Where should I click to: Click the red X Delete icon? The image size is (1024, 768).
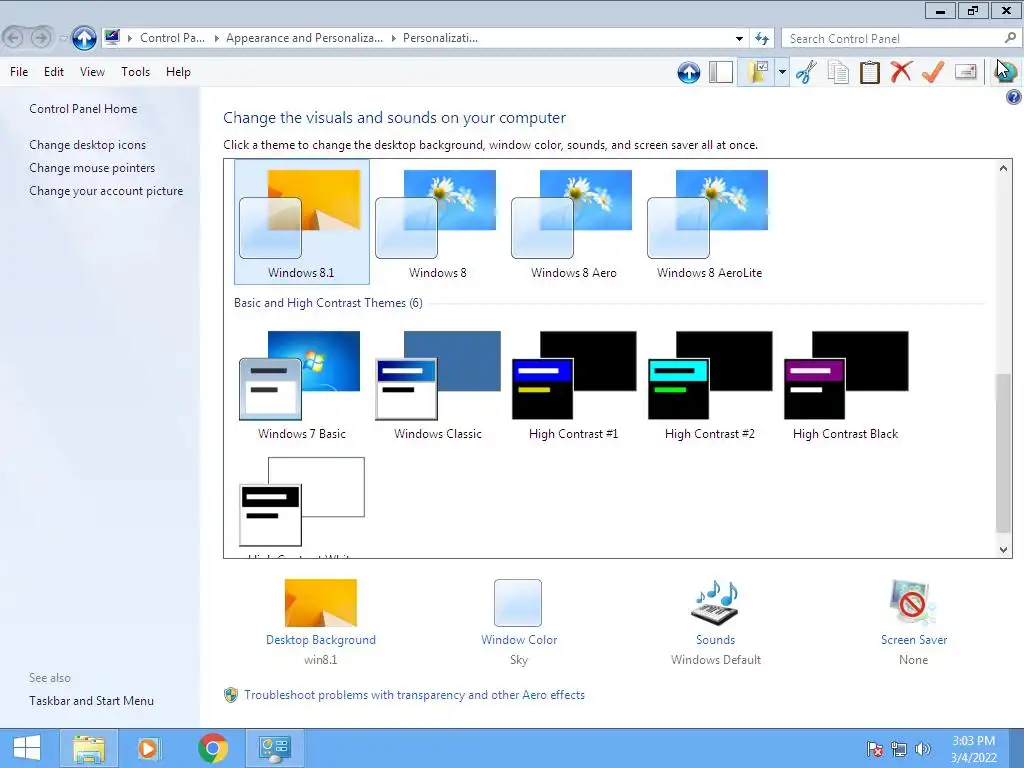(901, 72)
